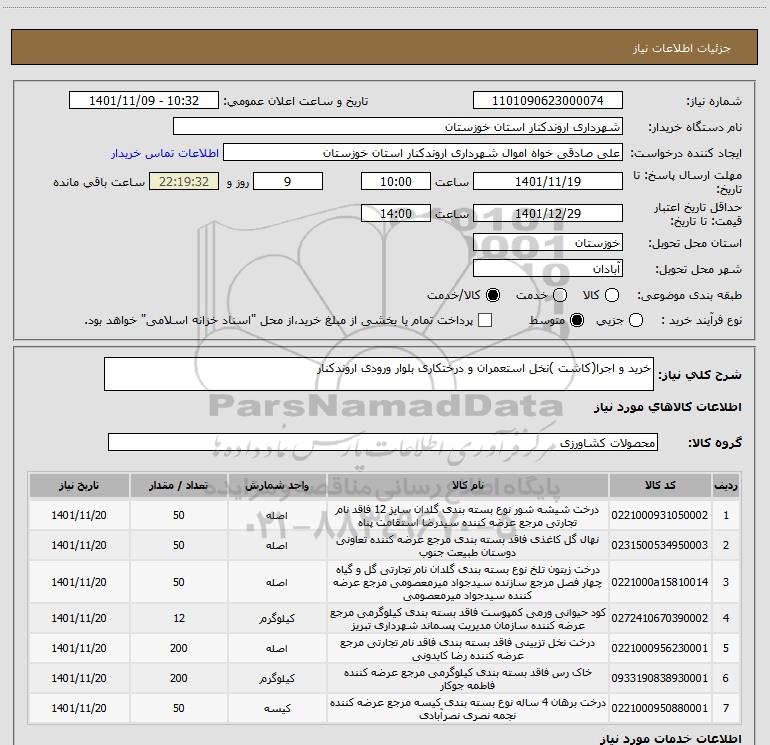Click item code 0221000956230001

pos(660,648)
